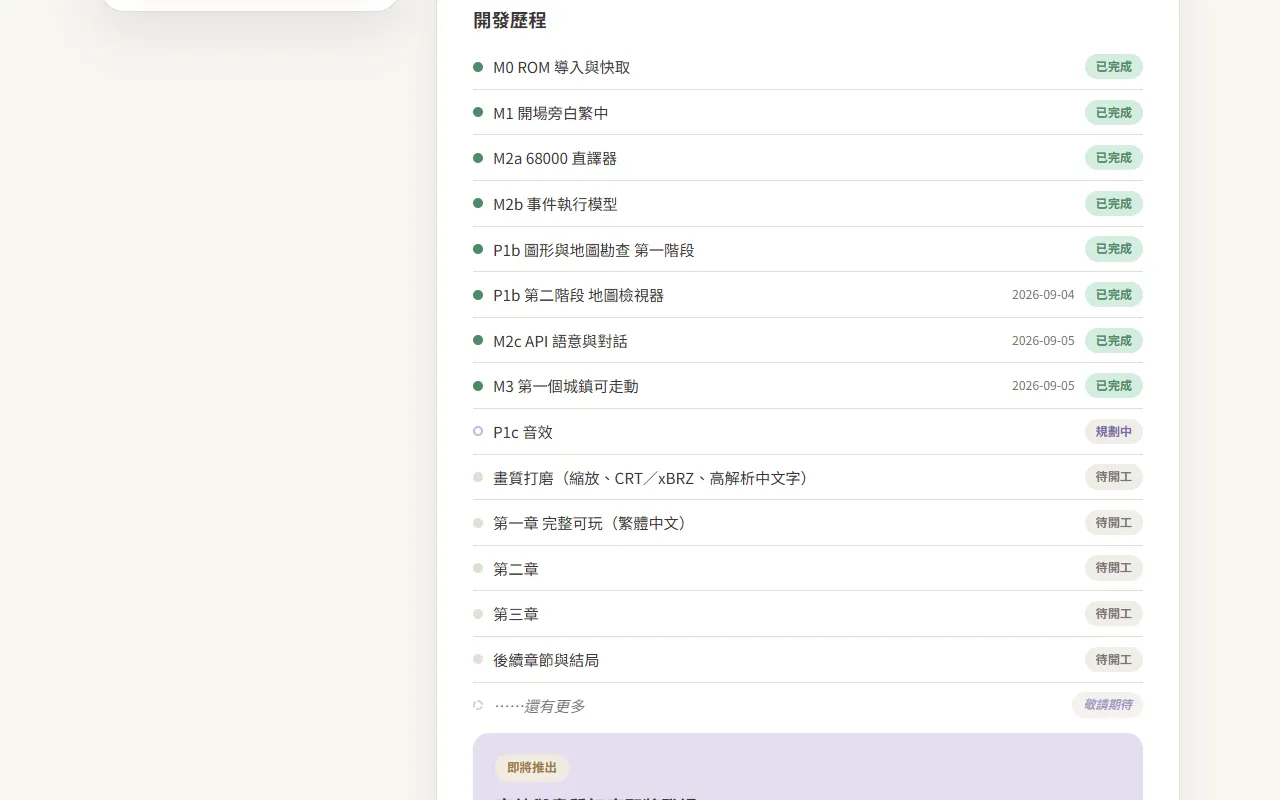
Task: Click the ……還有更多 italic text
Action: (x=540, y=706)
